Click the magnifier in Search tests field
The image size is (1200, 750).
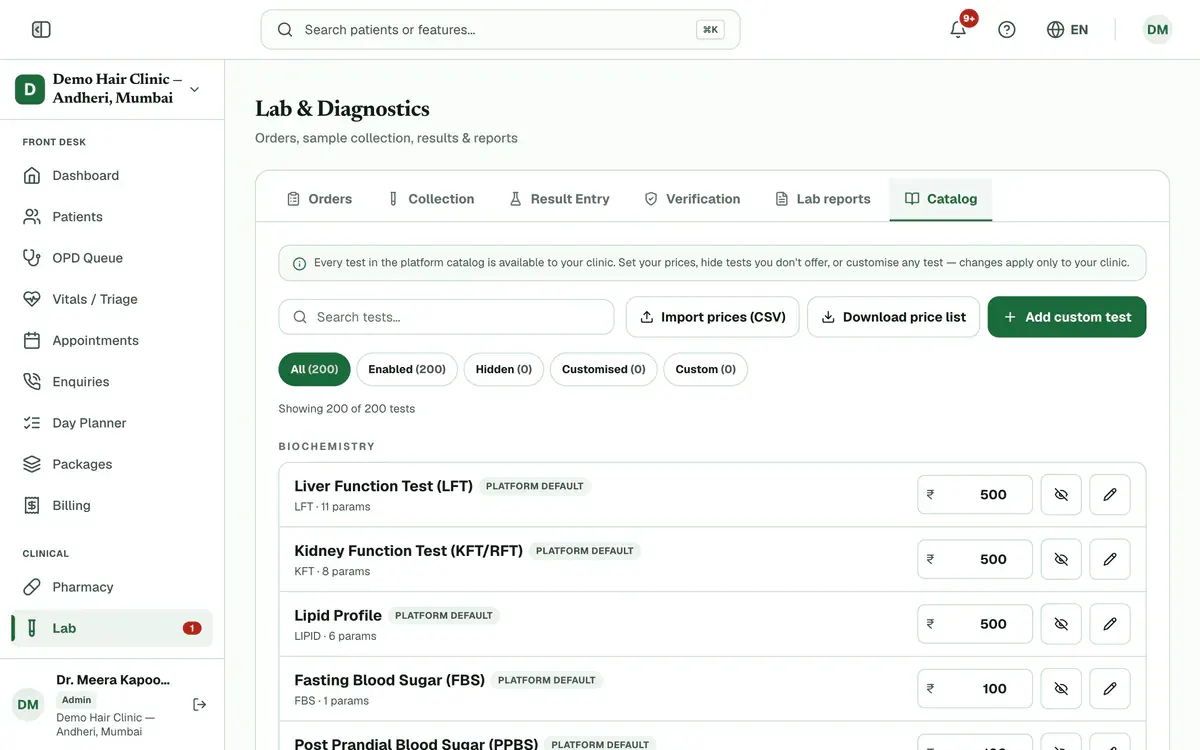300,317
